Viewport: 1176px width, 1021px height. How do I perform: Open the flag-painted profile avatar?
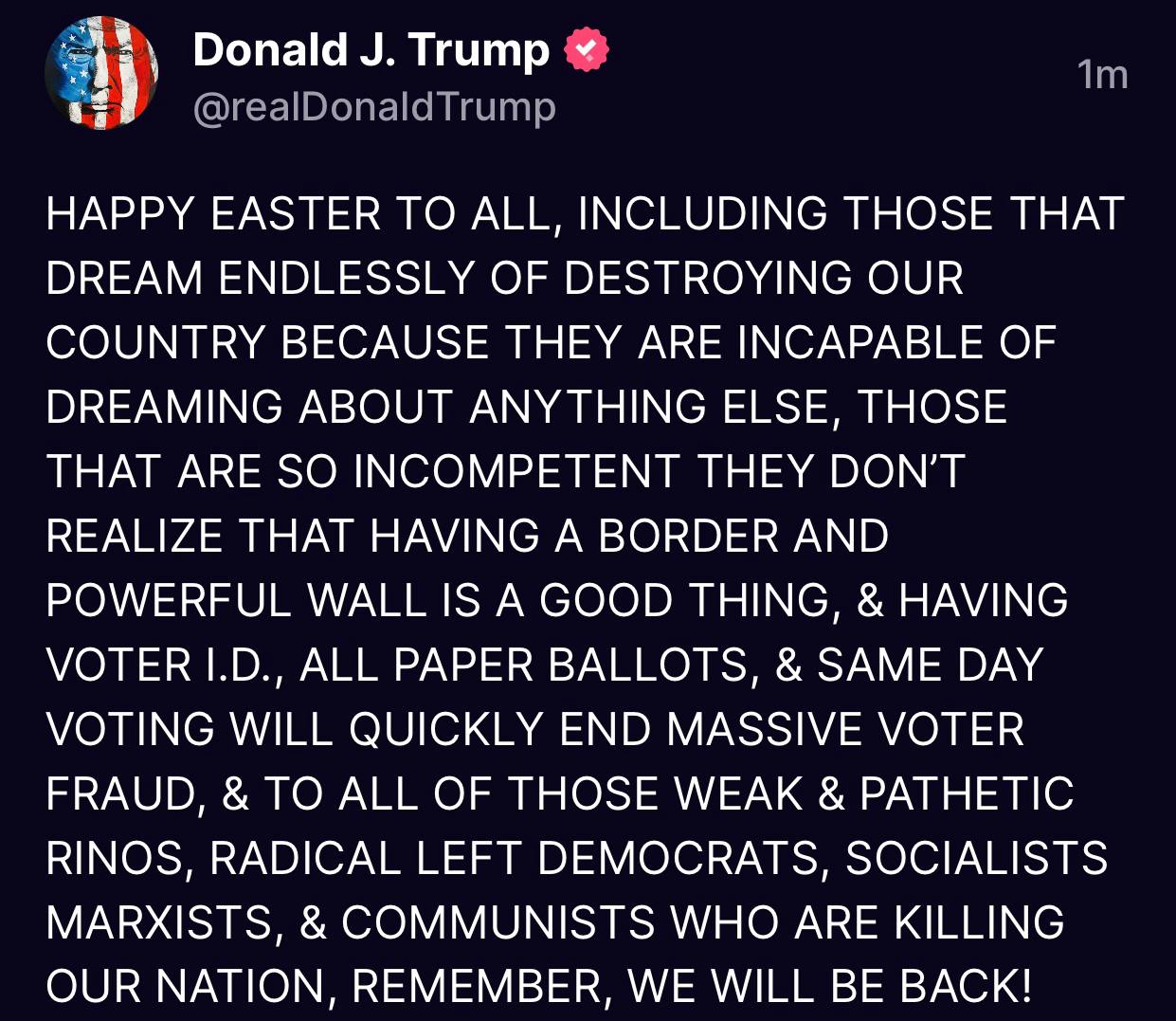101,74
